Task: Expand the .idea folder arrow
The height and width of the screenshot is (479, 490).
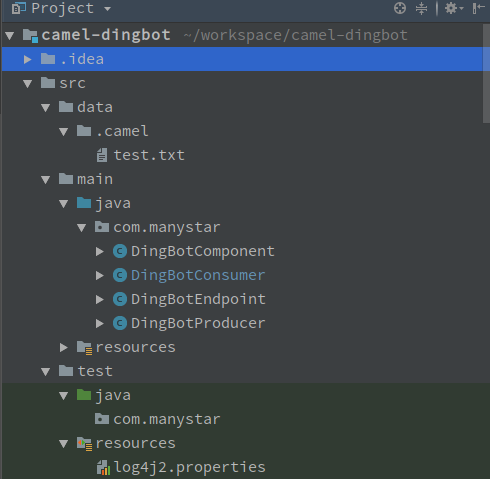Action: click(28, 59)
